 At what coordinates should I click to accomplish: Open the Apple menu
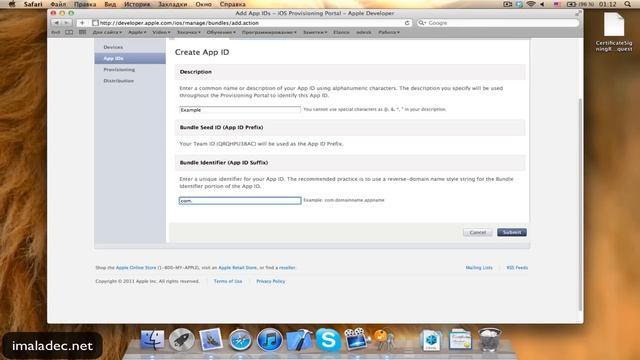pos(12,4)
